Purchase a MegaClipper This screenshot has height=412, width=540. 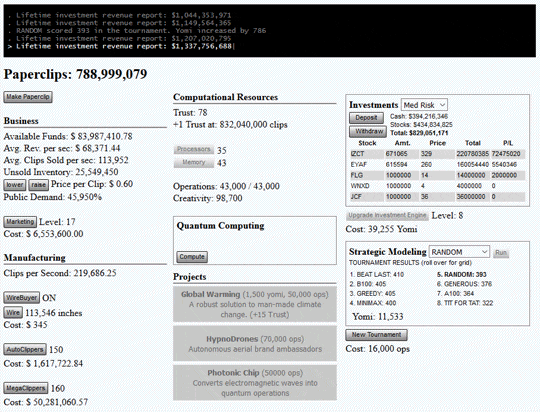pyautogui.click(x=26, y=388)
